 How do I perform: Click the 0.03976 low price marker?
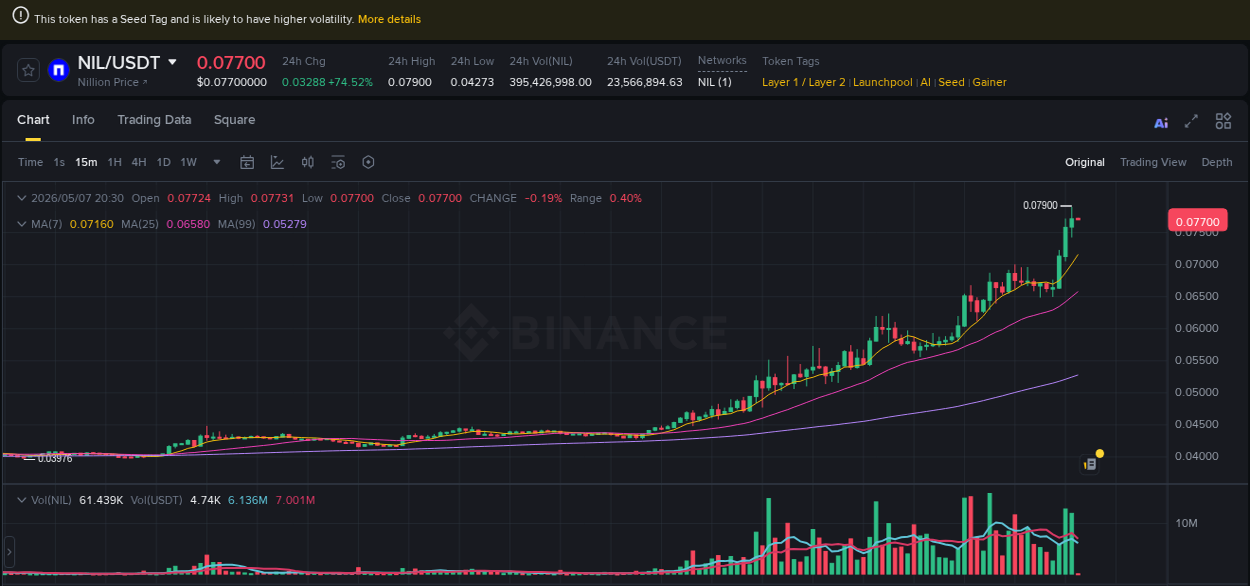pyautogui.click(x=55, y=459)
